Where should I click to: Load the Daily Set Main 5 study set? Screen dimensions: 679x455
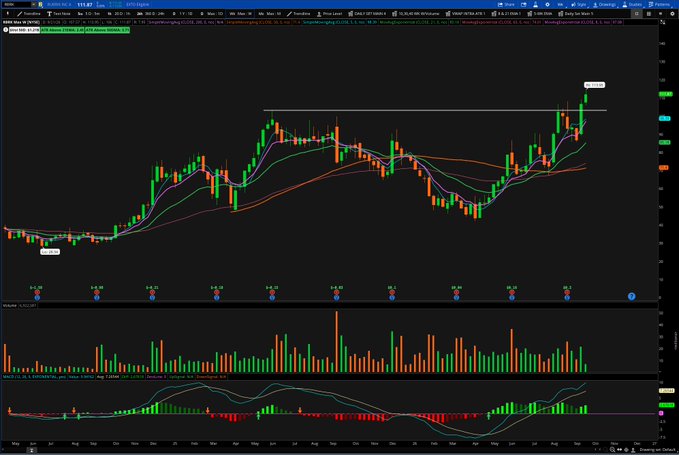point(576,13)
